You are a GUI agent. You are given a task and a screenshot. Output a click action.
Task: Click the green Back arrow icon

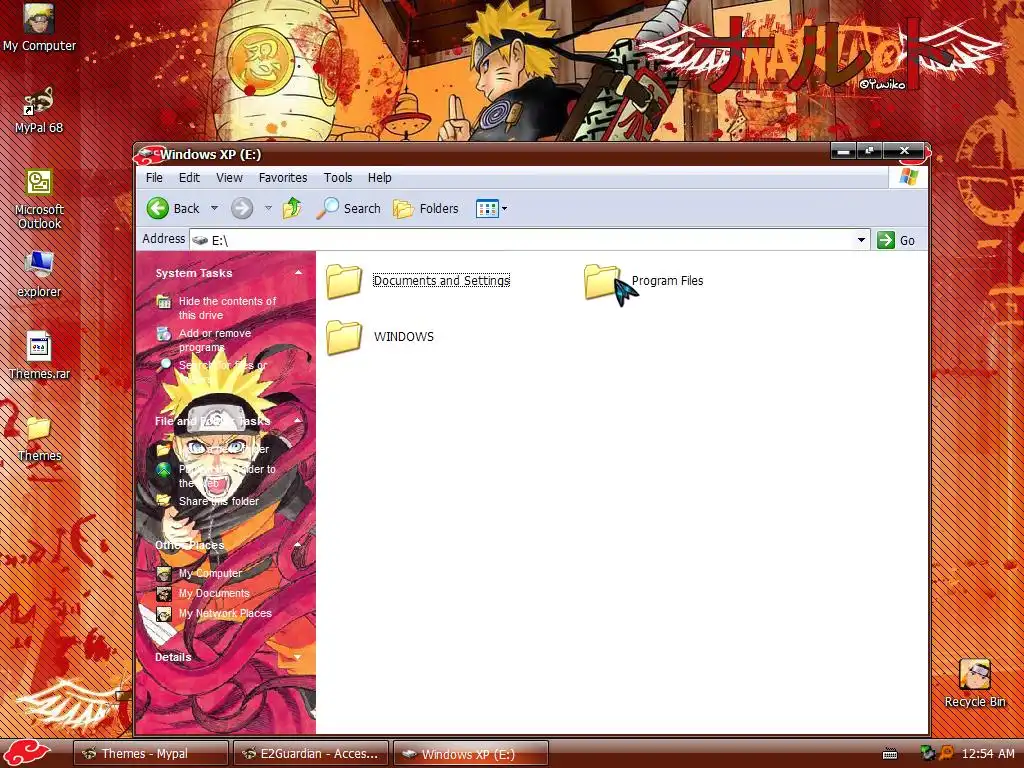[157, 208]
